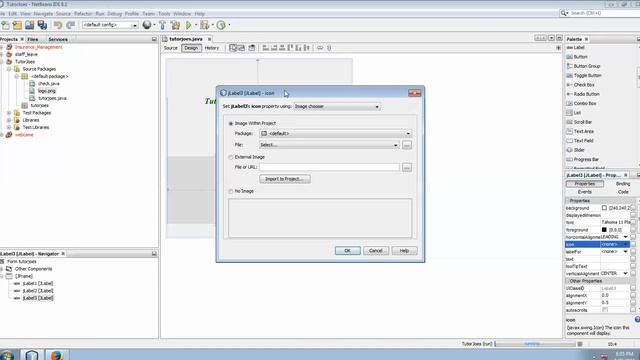Image resolution: width=640 pixels, height=360 pixels.
Task: Click the search magnifier icon
Action: click(x=564, y=13)
